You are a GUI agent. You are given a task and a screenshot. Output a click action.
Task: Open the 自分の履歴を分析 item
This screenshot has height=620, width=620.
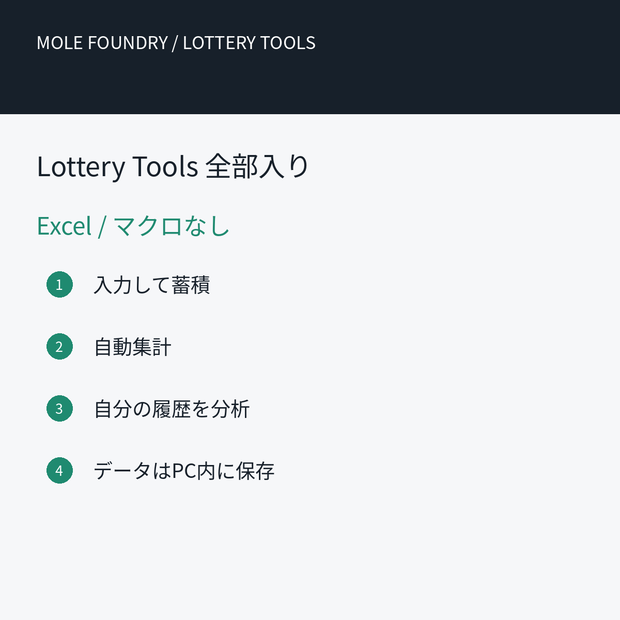click(x=171, y=409)
